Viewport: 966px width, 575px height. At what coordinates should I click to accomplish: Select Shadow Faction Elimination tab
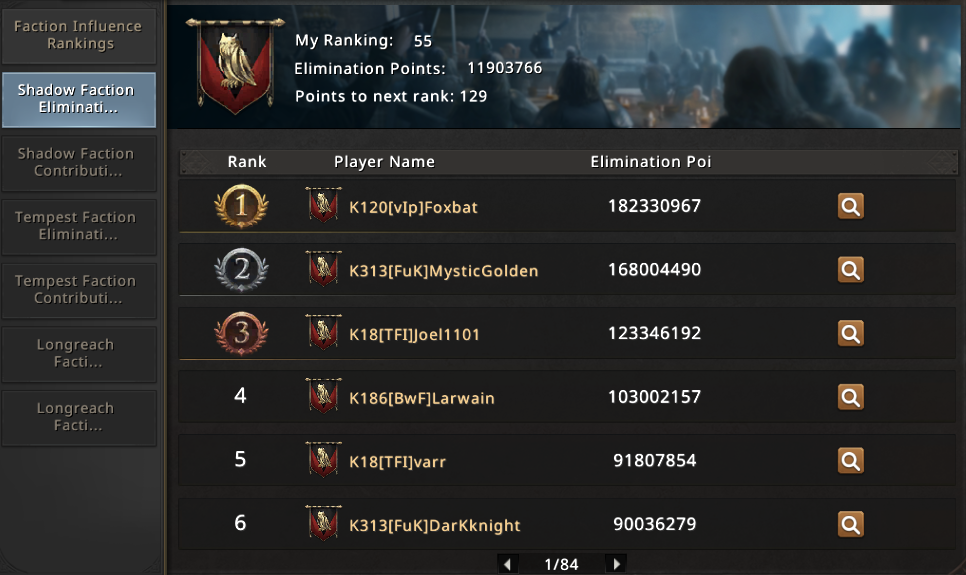pyautogui.click(x=79, y=99)
